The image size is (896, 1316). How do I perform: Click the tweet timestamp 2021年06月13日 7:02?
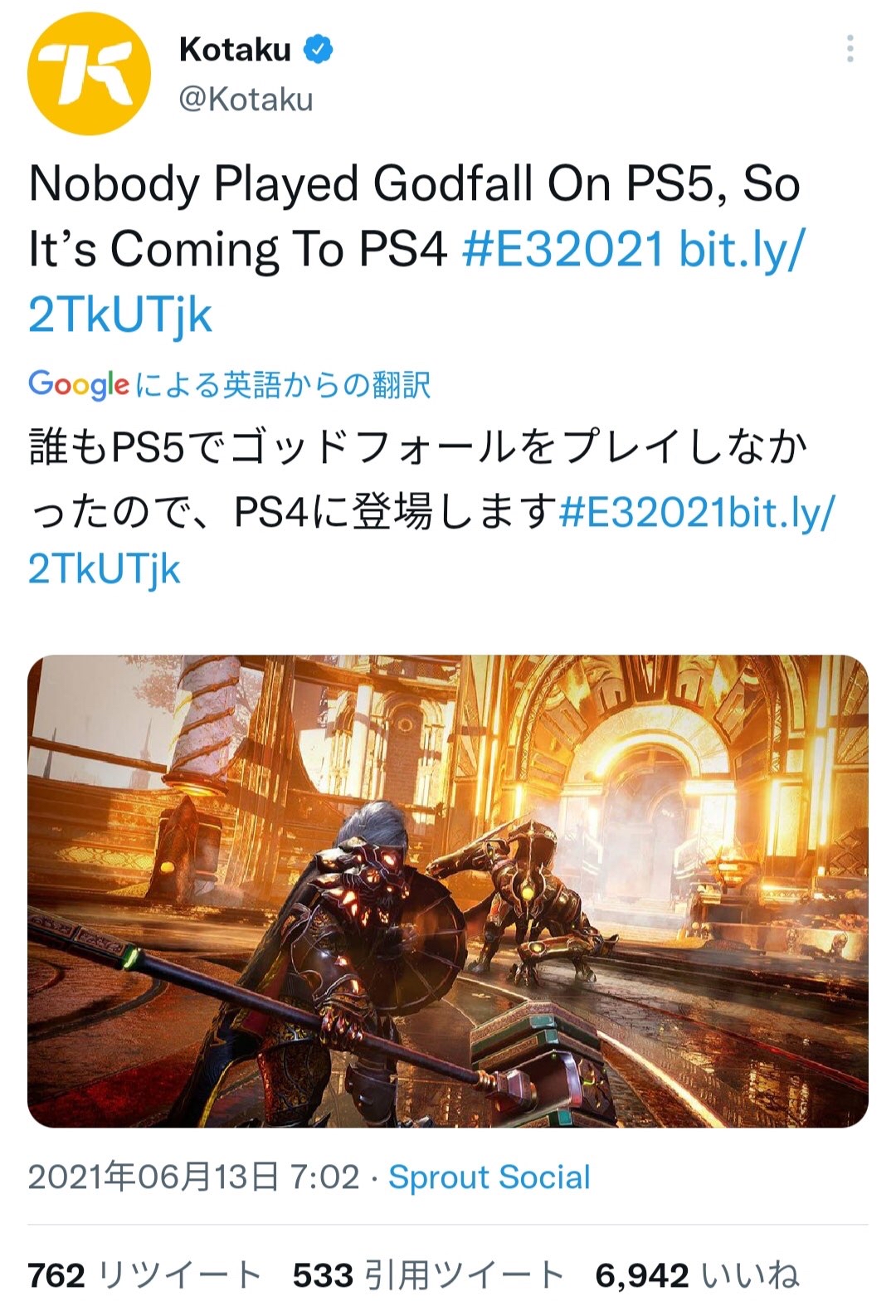(x=194, y=1177)
